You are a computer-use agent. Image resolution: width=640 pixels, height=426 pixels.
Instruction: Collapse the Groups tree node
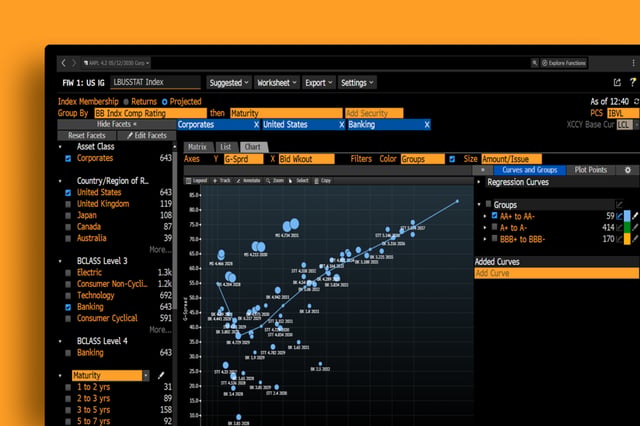click(x=479, y=204)
